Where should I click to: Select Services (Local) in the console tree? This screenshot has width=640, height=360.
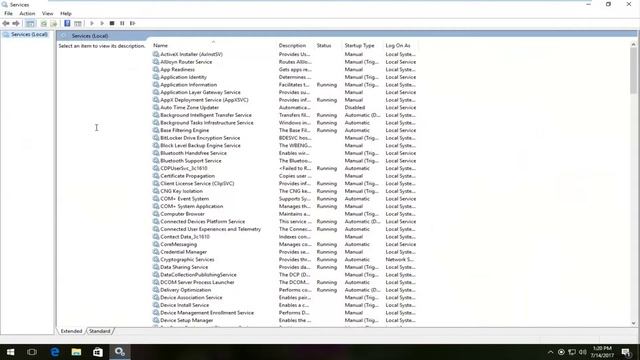pyautogui.click(x=29, y=35)
